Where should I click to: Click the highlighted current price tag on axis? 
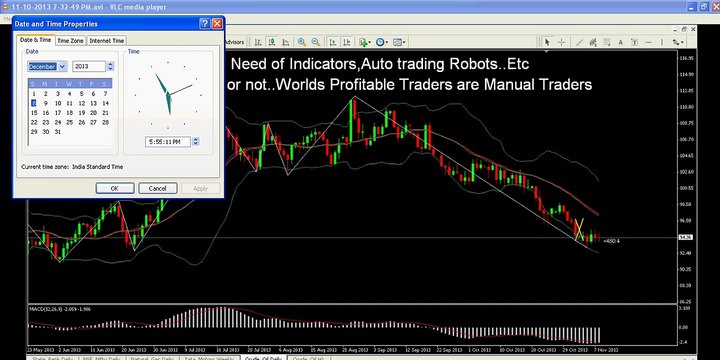point(686,237)
